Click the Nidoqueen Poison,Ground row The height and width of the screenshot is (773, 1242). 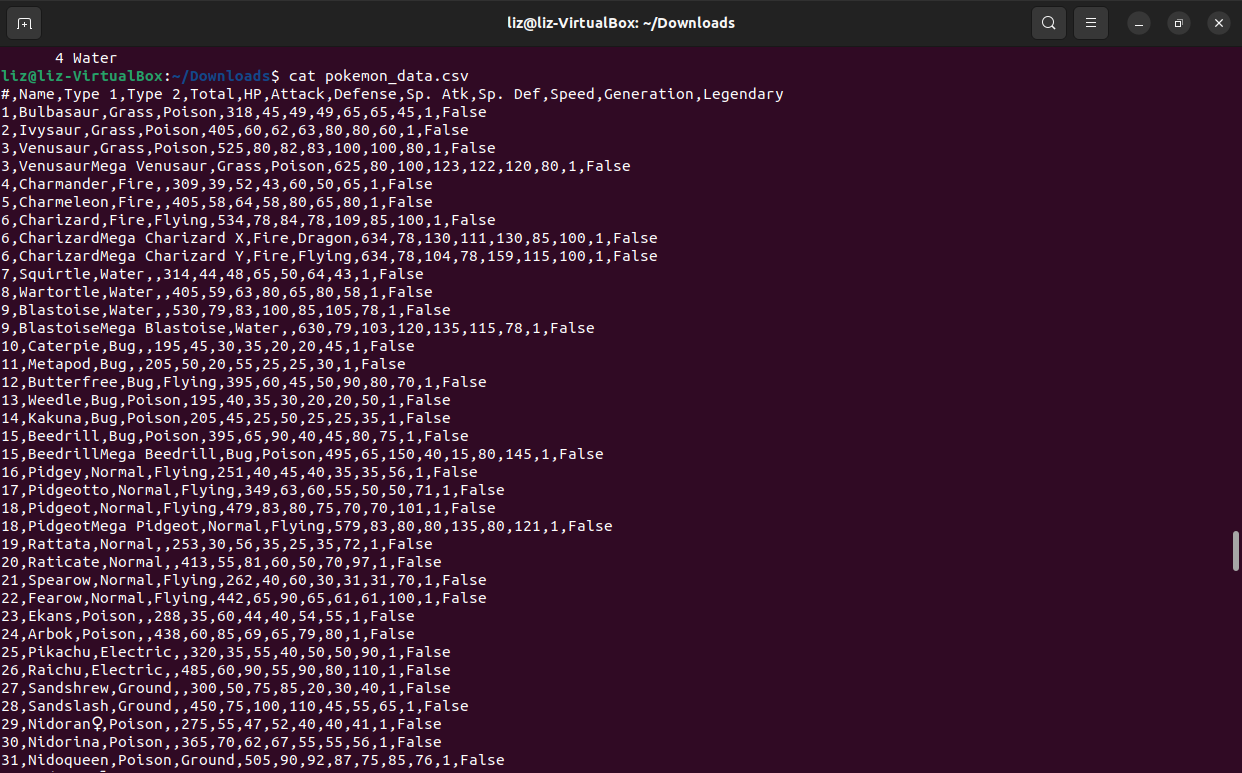tap(250, 759)
